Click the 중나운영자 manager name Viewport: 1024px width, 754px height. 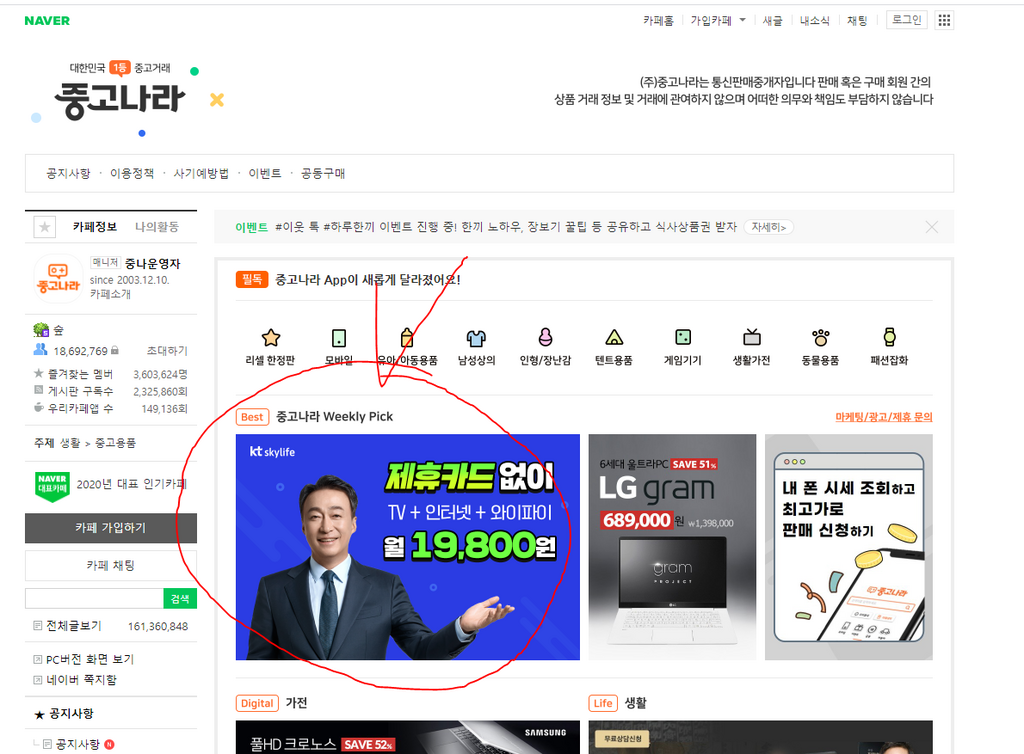pos(153,264)
